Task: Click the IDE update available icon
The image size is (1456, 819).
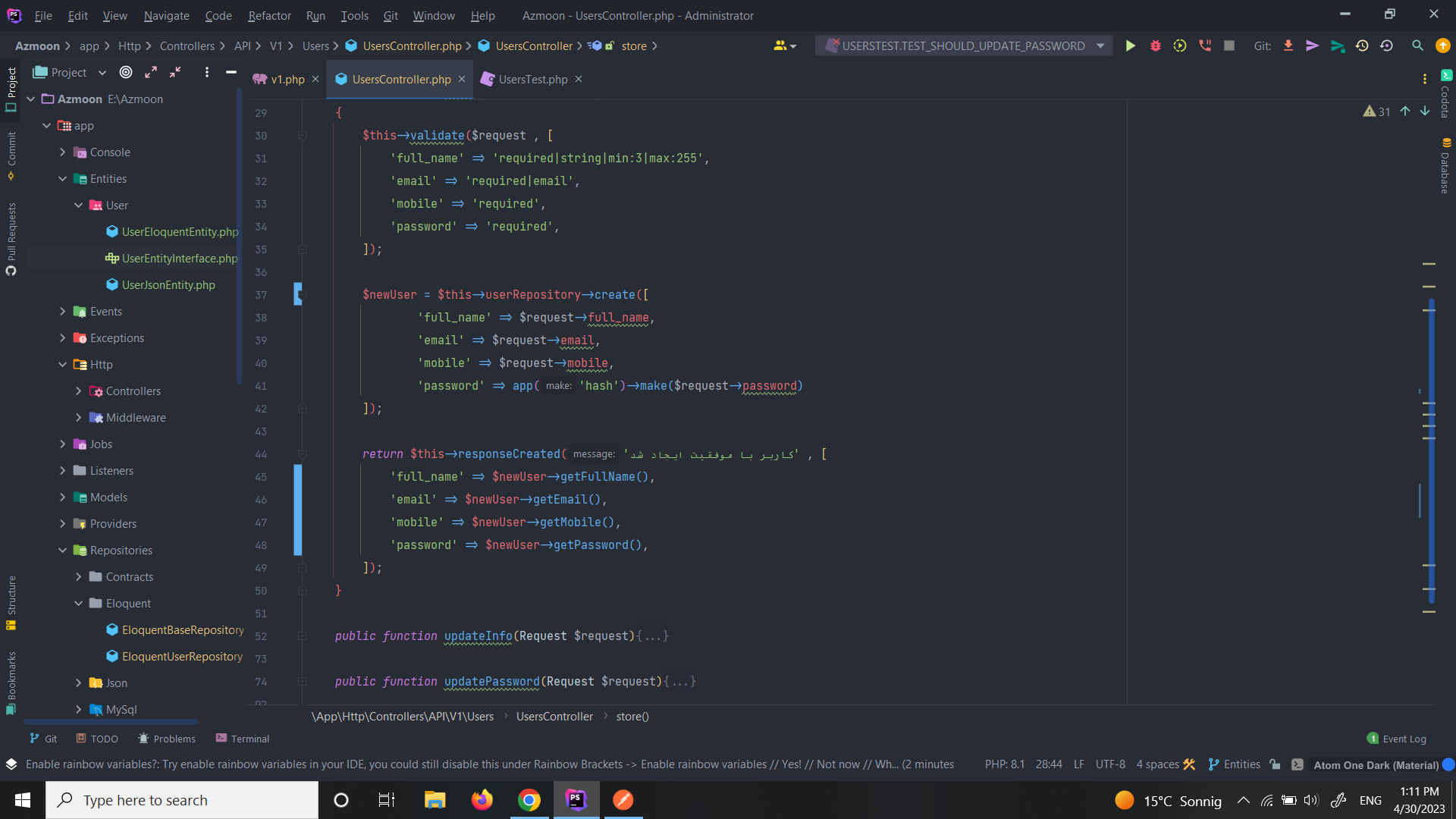Action: [1443, 46]
